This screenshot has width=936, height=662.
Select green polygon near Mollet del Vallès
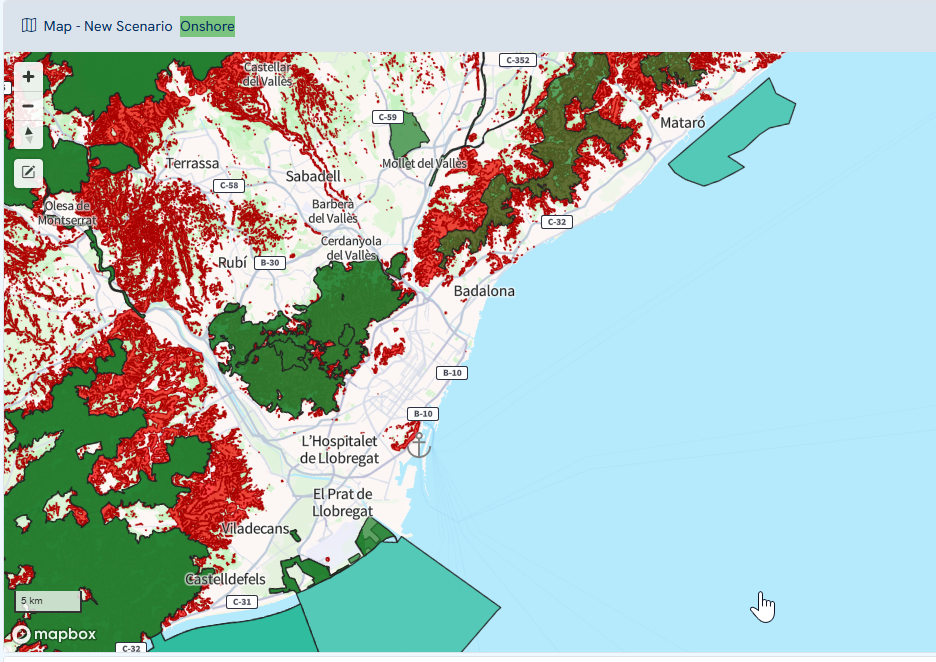pos(406,133)
